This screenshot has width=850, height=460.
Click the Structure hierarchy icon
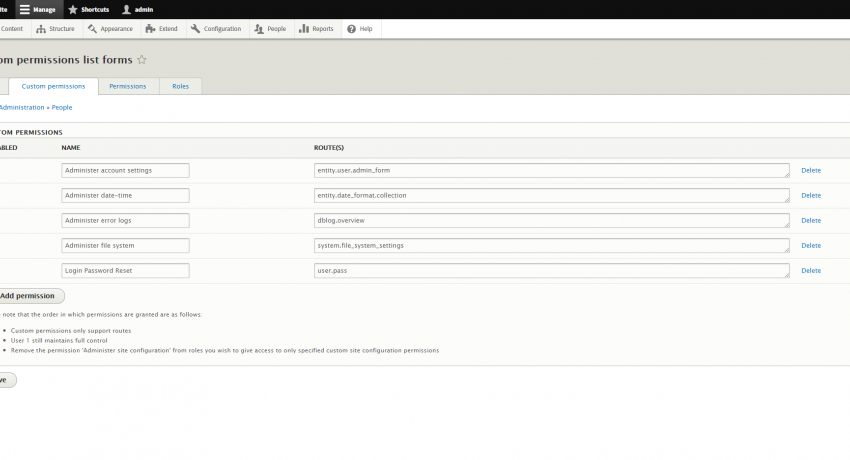[x=41, y=29]
